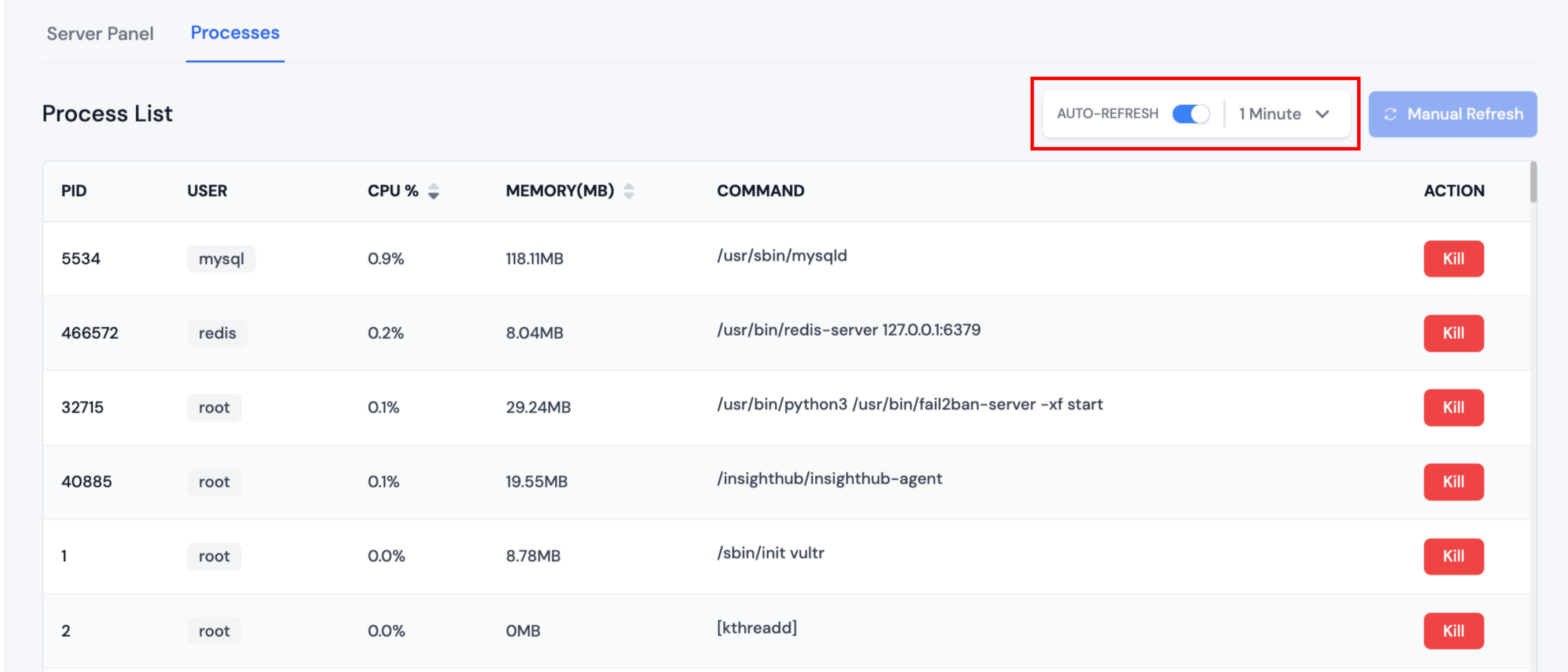Kill the mysqld process 5534
Image resolution: width=1568 pixels, height=672 pixels.
point(1453,259)
